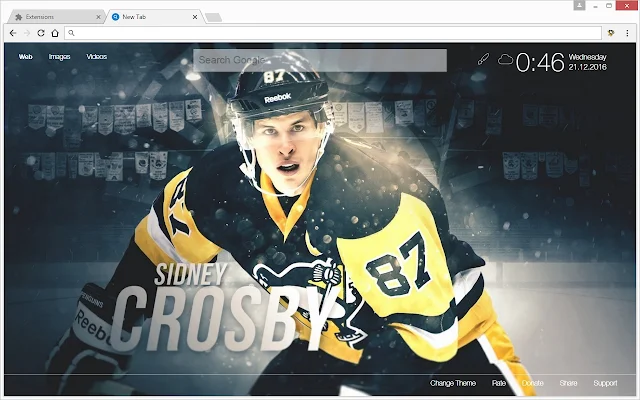Reload the page with the refresh icon
The height and width of the screenshot is (400, 640).
coord(41,33)
